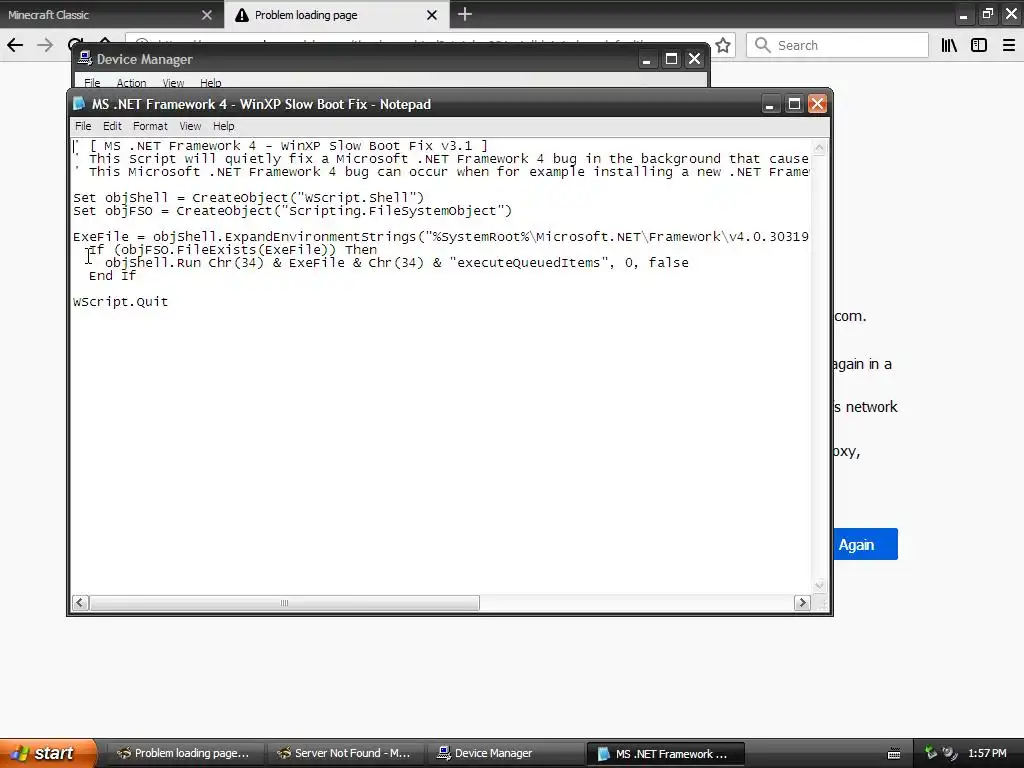Go back in browser history
1024x768 pixels.
(x=15, y=45)
